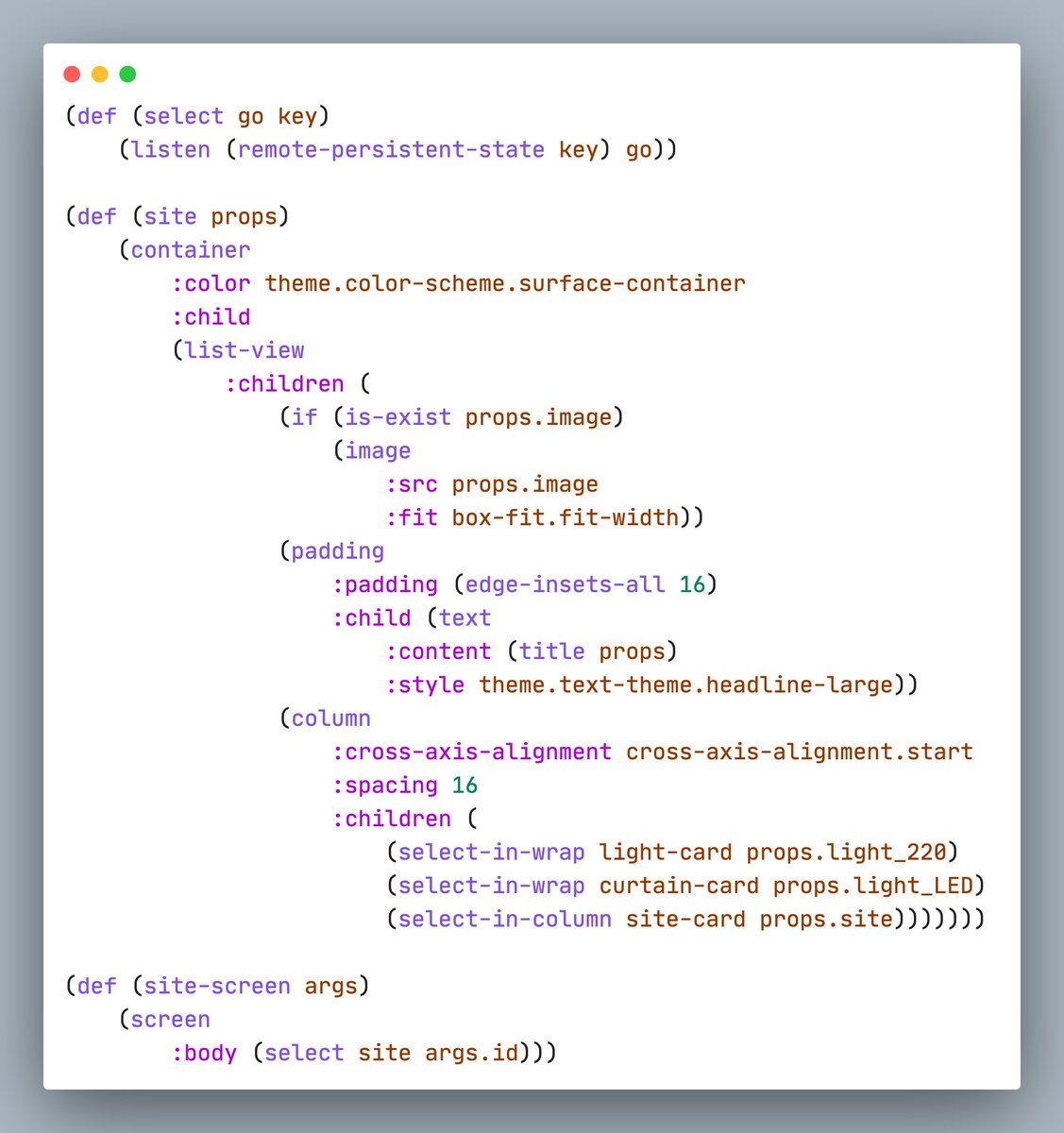
Task: Click 'edge-insets-all' function name
Action: pos(566,584)
